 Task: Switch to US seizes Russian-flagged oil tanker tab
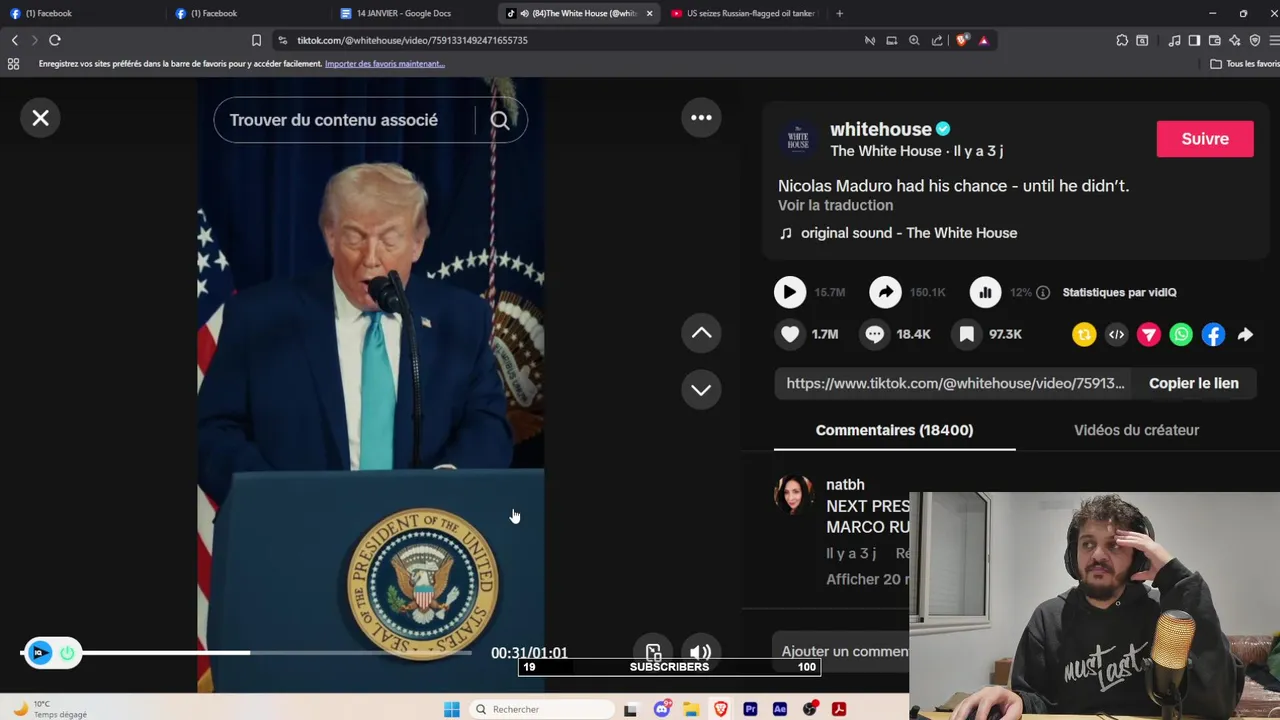745,13
